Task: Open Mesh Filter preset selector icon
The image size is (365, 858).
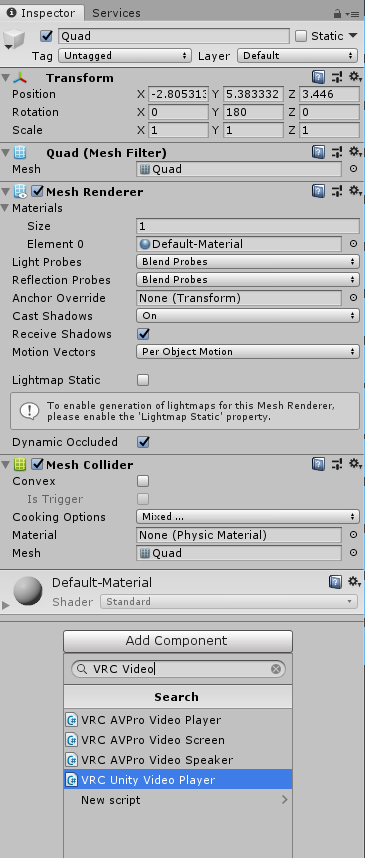Action: click(x=337, y=152)
